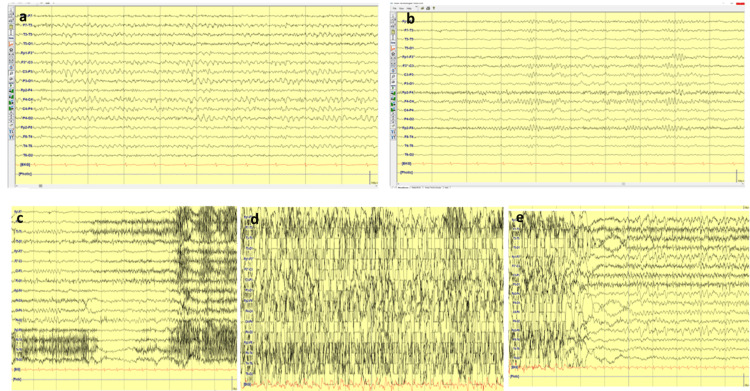Click the print icon in panel b toolbar
Viewport: 750px width, 391px height.
[428, 8]
